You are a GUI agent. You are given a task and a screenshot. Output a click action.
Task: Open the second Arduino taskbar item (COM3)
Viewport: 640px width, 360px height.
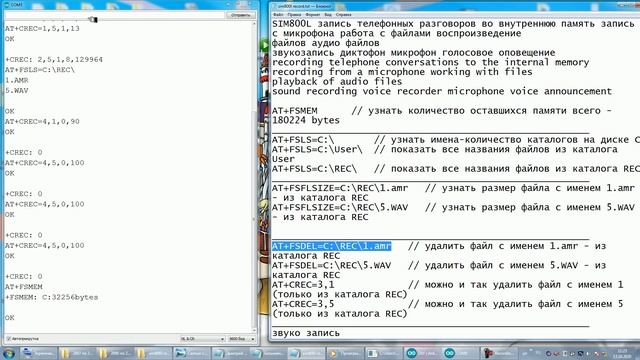[x=460, y=353]
